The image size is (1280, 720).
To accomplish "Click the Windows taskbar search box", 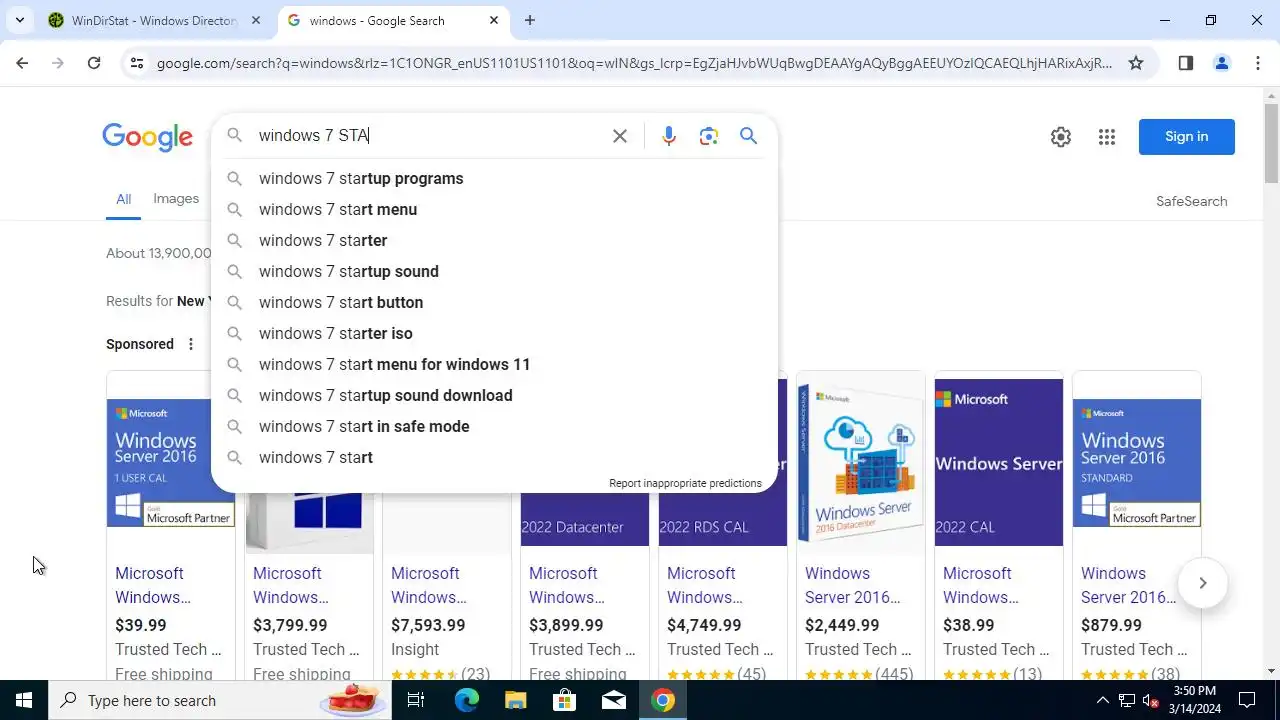I will click(218, 700).
